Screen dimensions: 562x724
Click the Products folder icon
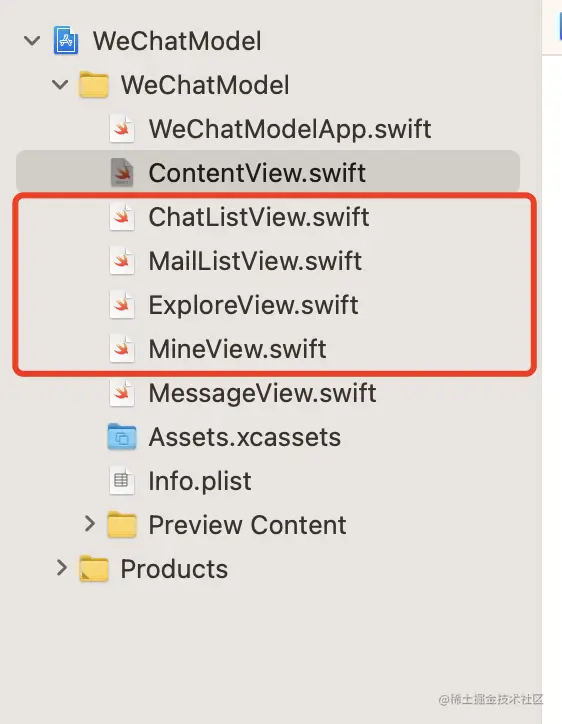(94, 569)
